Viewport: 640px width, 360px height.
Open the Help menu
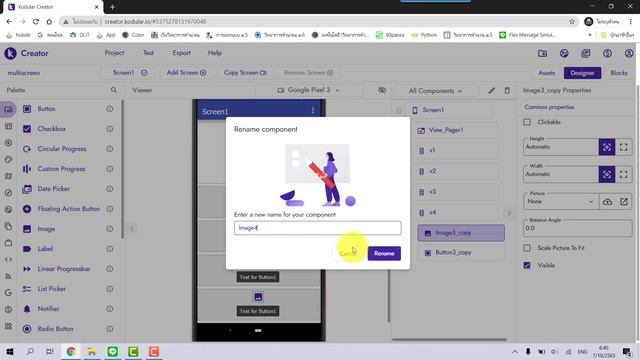pyautogui.click(x=215, y=53)
